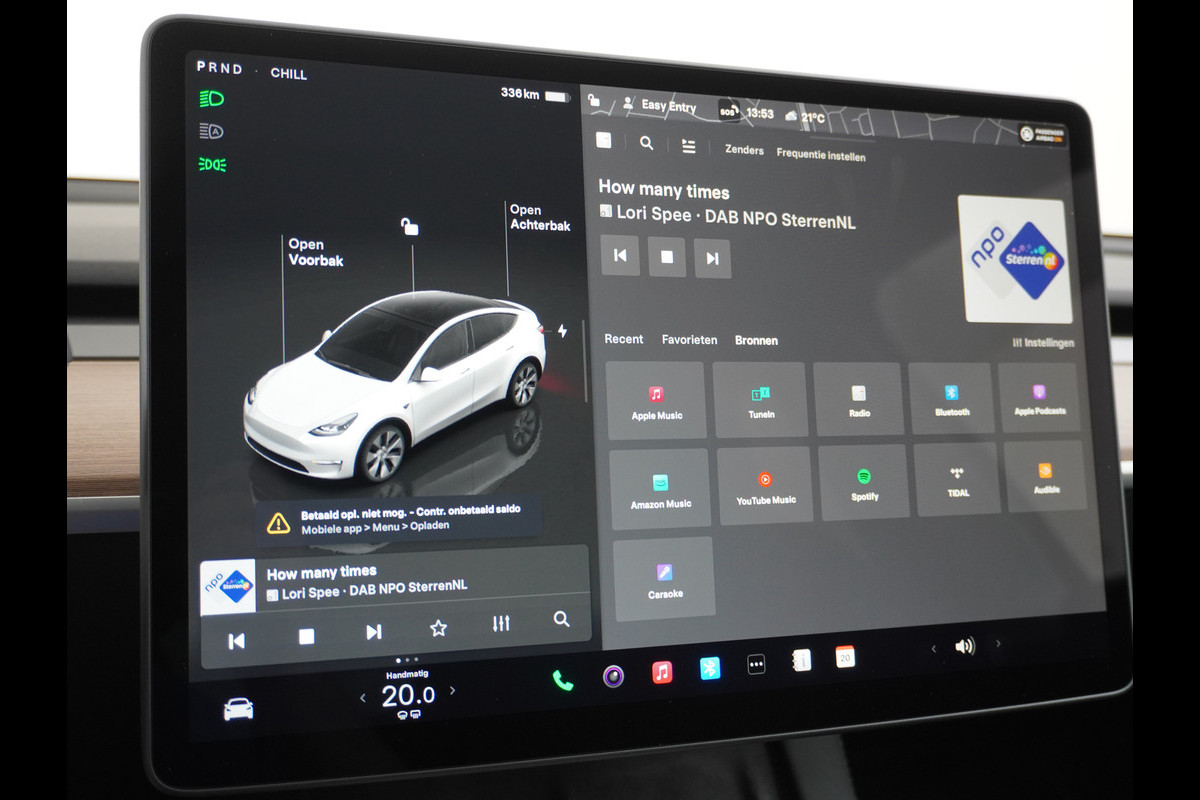Open Apple Podcasts source tile
The height and width of the screenshot is (800, 1200).
point(1039,397)
